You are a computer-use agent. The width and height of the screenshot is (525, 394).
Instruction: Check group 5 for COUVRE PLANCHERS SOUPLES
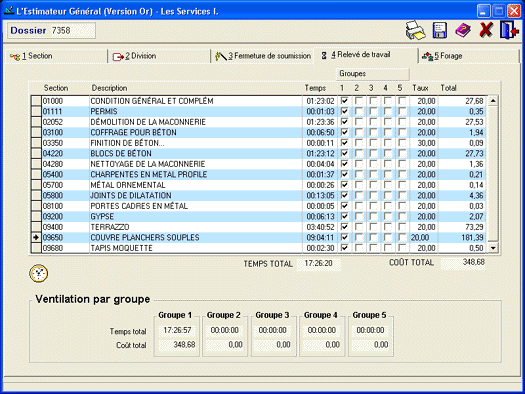click(402, 238)
